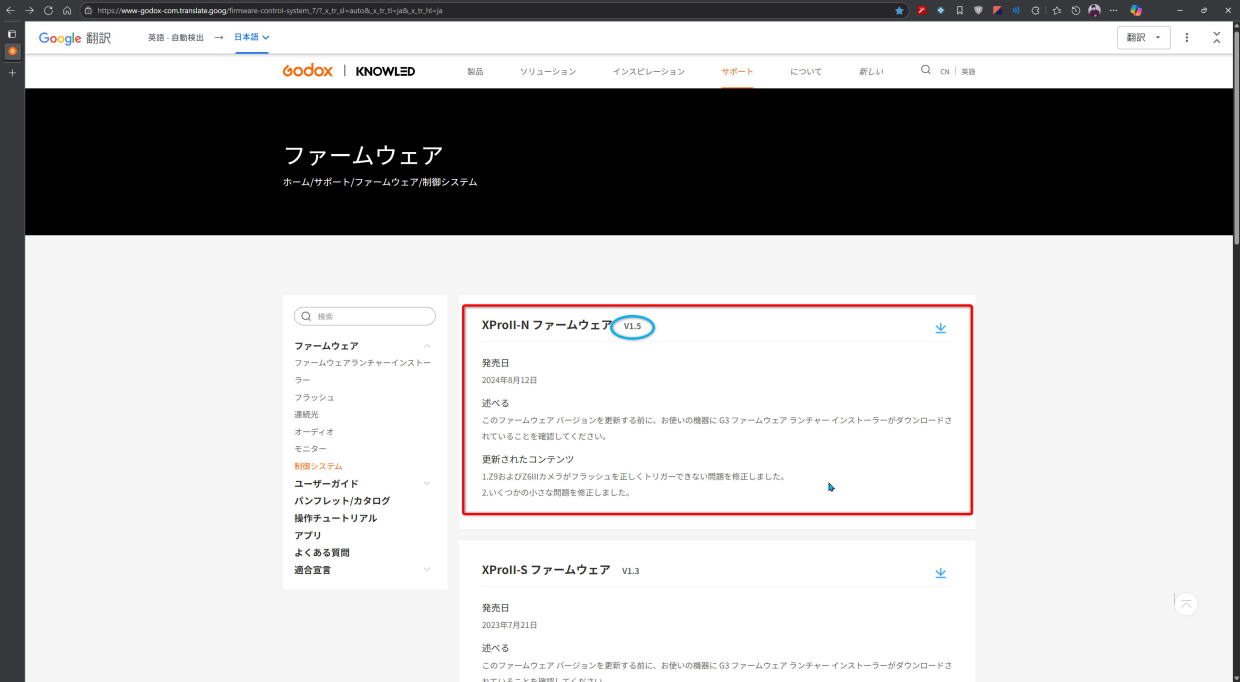Select the Godox tab in the vertical tab bar

point(12,51)
